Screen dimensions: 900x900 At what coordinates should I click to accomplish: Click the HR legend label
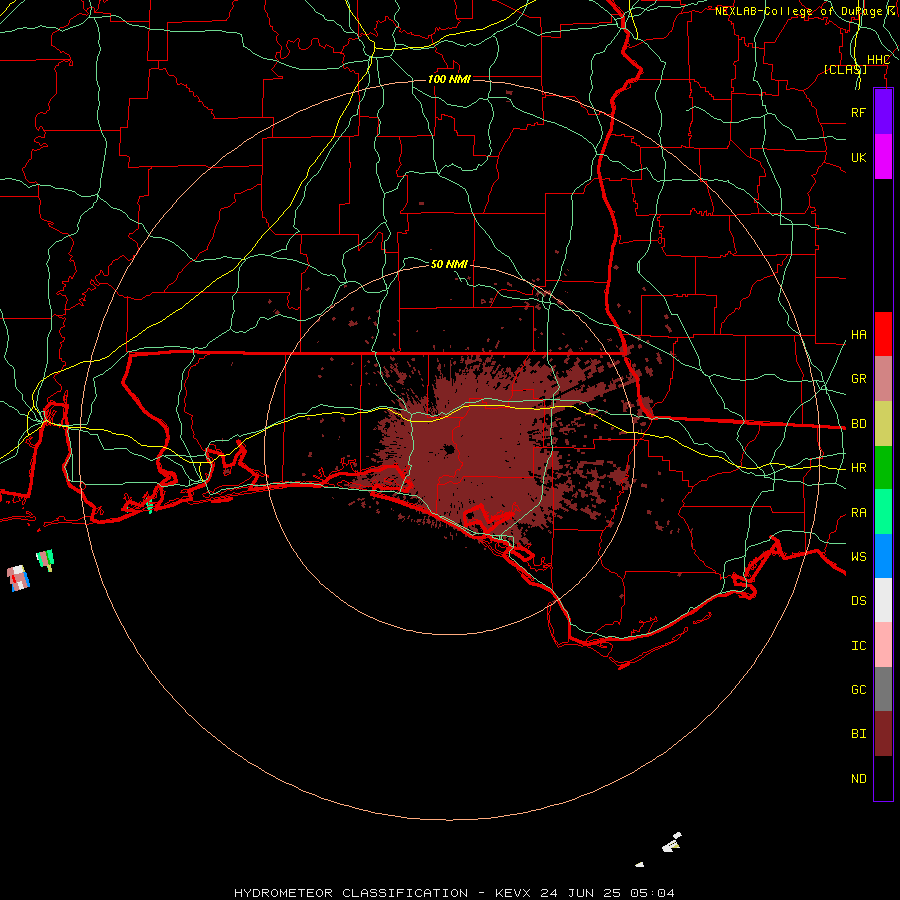(x=858, y=468)
